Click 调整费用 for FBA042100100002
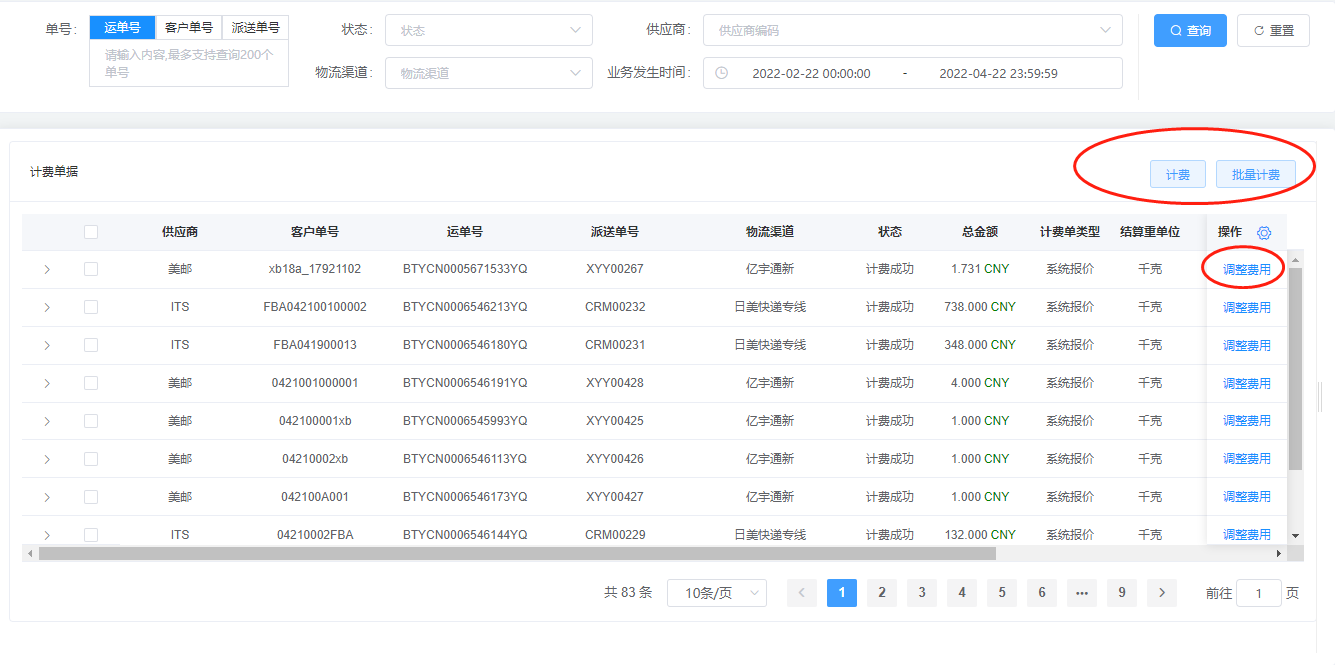Viewport: 1335px width, 665px height. click(1247, 307)
